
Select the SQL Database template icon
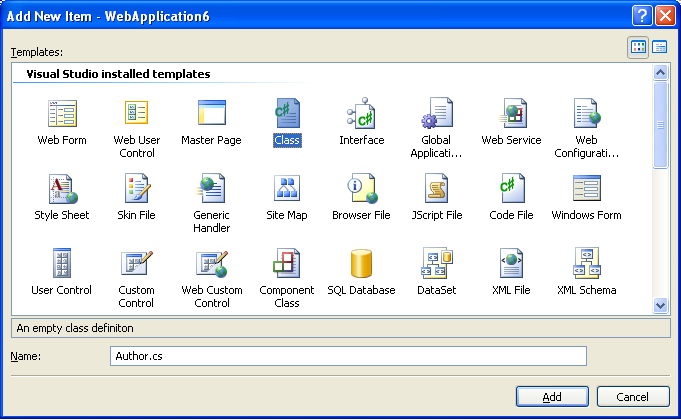pos(361,263)
